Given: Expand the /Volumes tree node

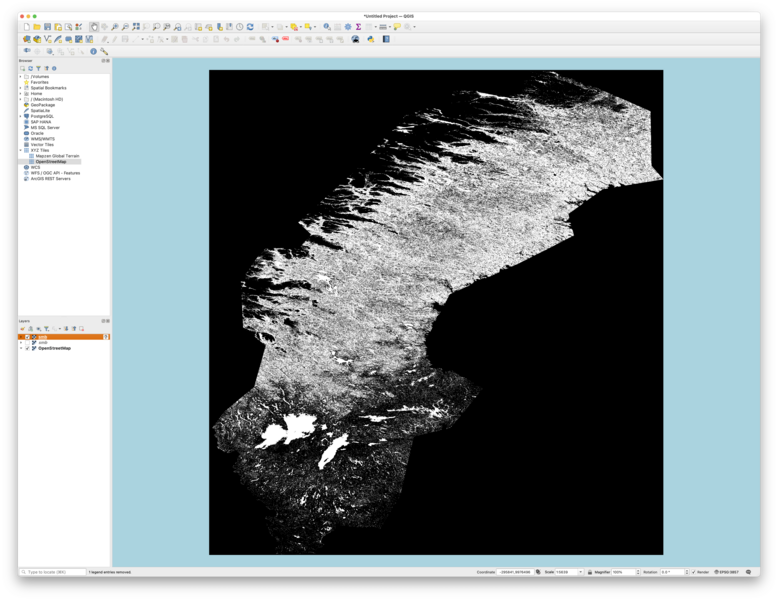Looking at the screenshot, I should coord(21,76).
